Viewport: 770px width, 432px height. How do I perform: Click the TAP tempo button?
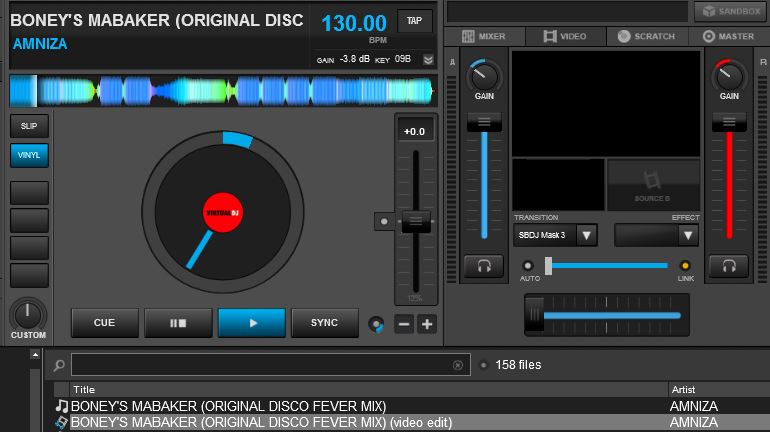(414, 21)
